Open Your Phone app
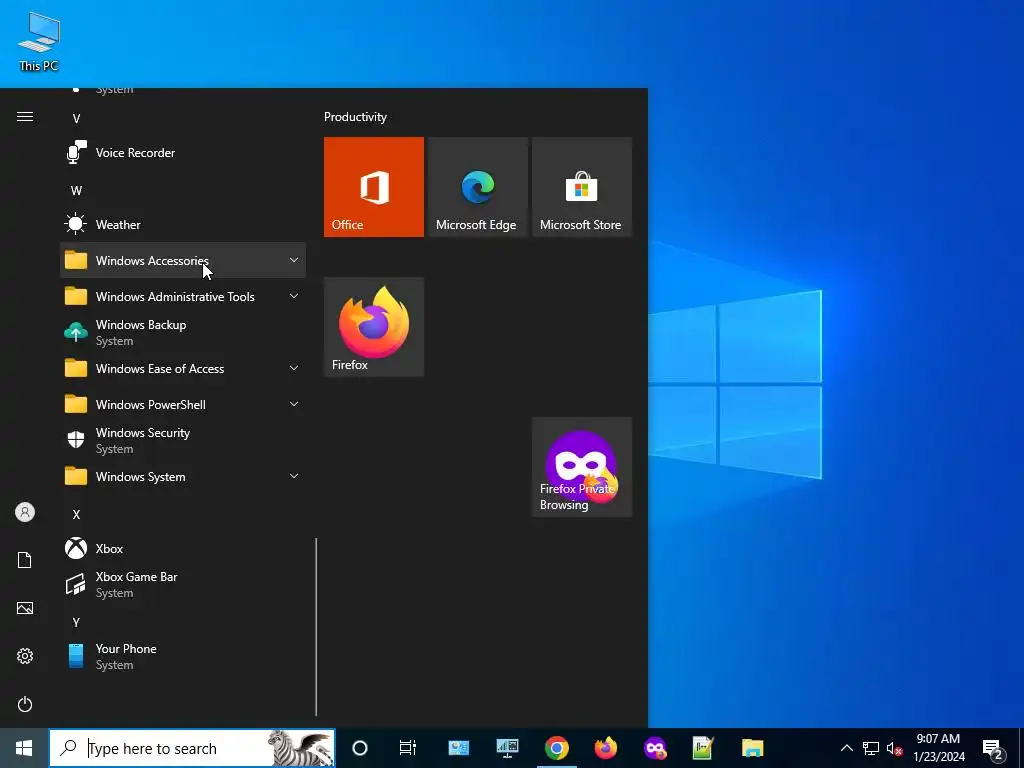This screenshot has height=768, width=1024. click(183, 656)
